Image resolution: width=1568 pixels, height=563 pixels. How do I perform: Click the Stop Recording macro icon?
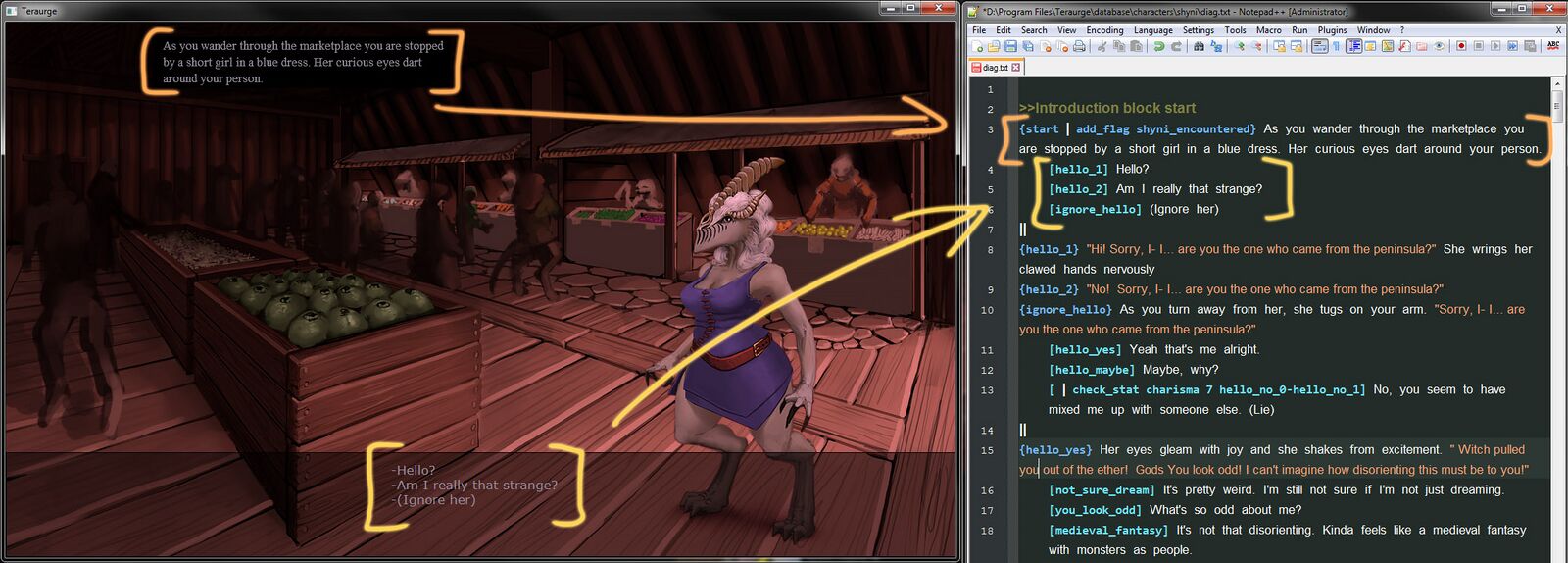(x=1478, y=46)
